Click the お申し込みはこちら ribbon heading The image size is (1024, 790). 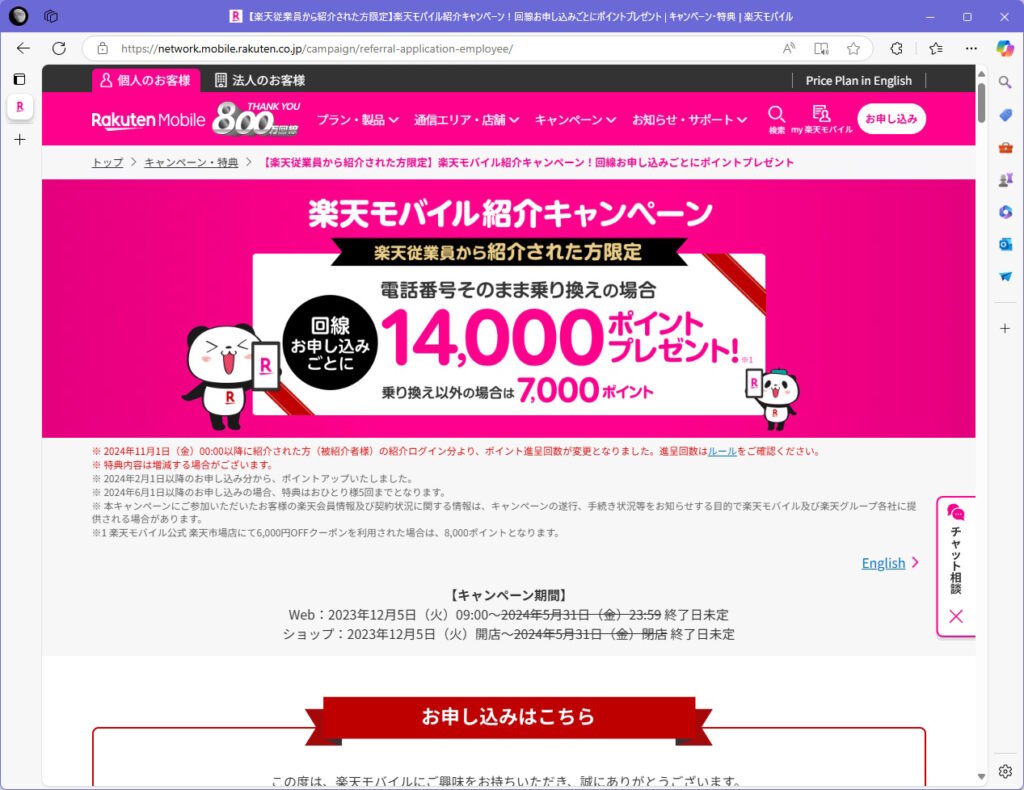click(508, 717)
